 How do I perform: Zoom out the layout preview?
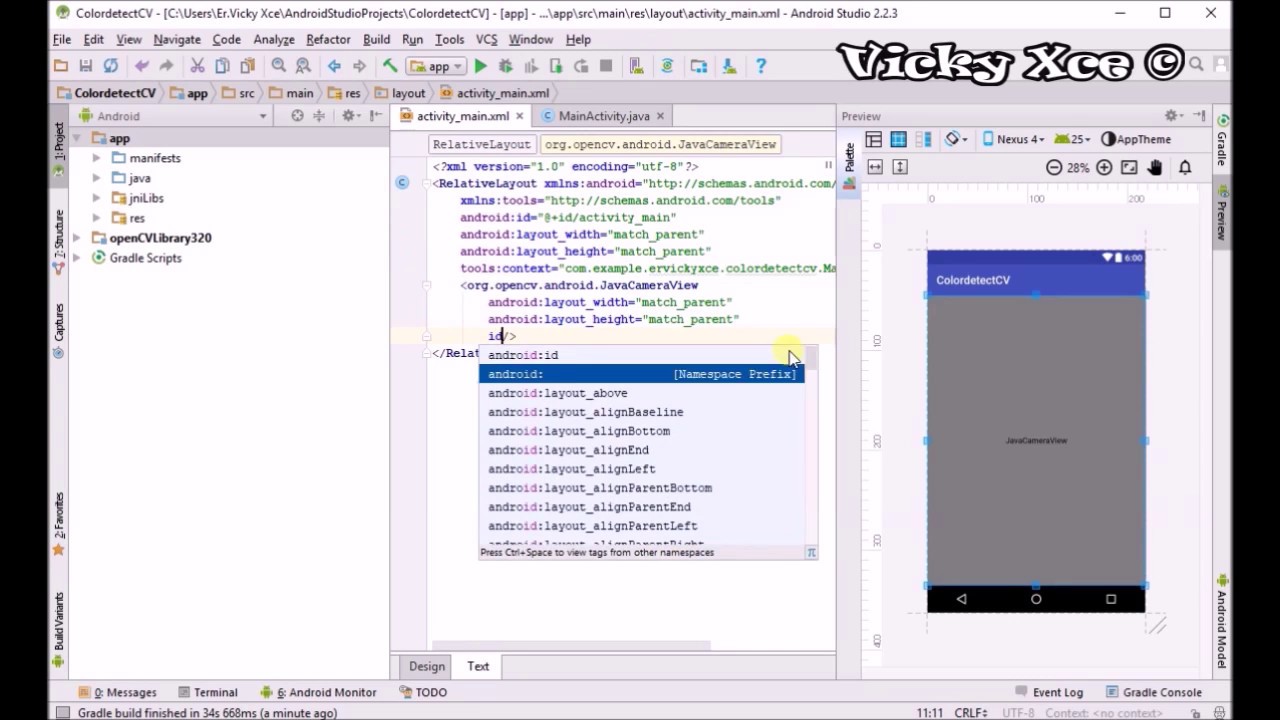(1054, 168)
